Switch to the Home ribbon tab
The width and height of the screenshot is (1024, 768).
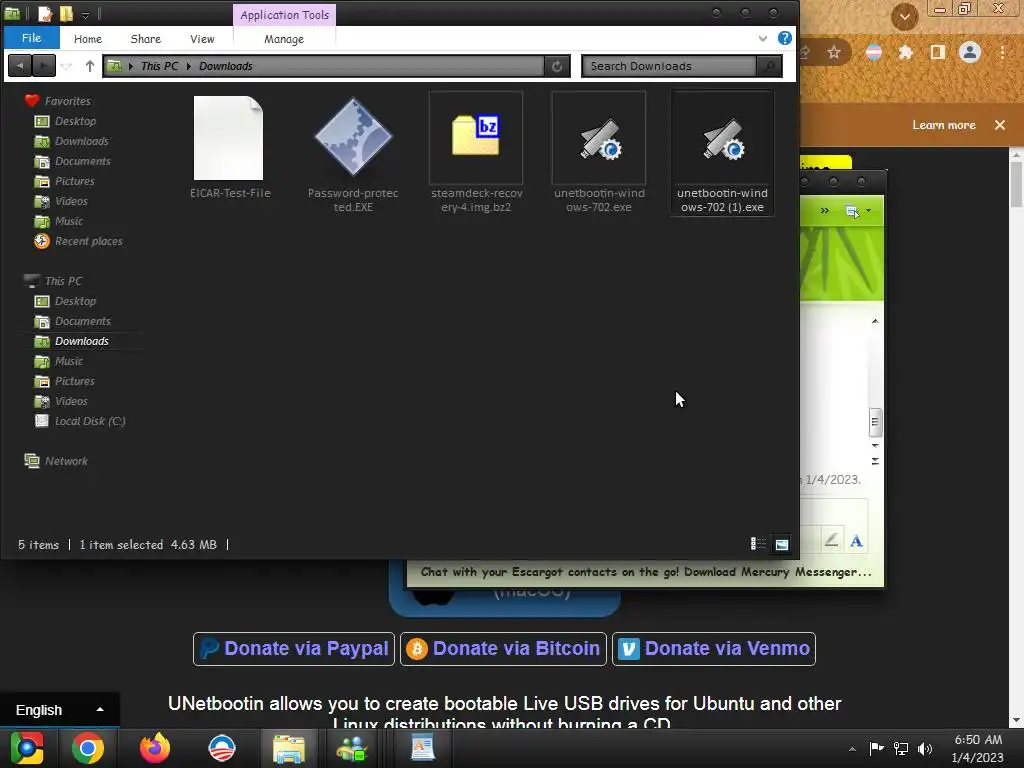click(88, 39)
